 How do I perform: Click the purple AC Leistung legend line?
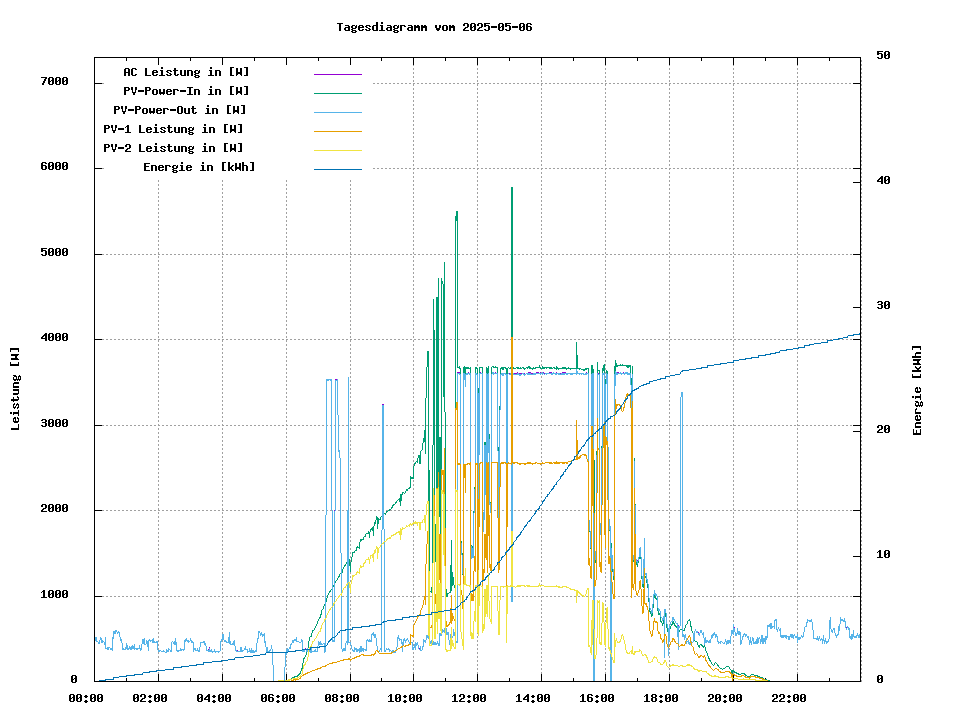[337, 74]
